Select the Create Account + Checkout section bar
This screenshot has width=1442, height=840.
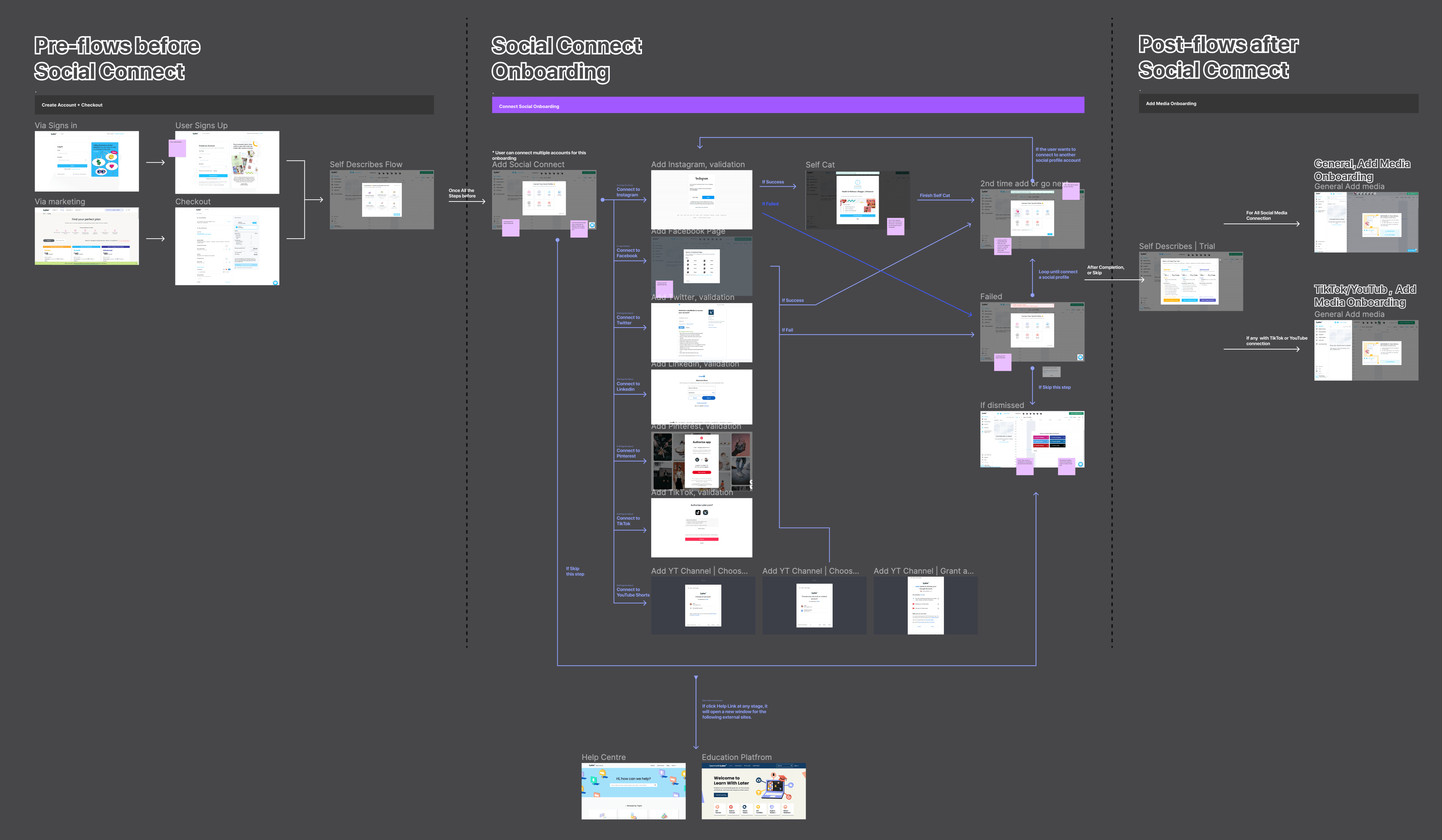pyautogui.click(x=234, y=104)
